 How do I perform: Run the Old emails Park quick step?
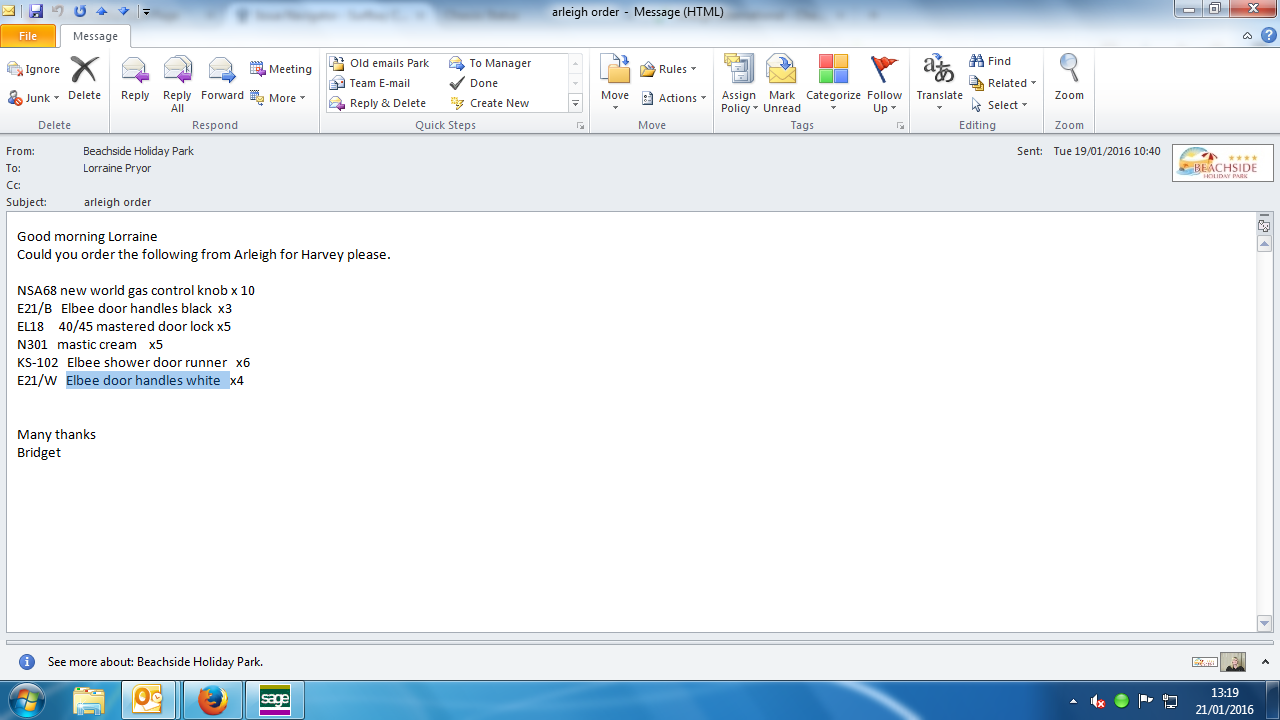(380, 63)
